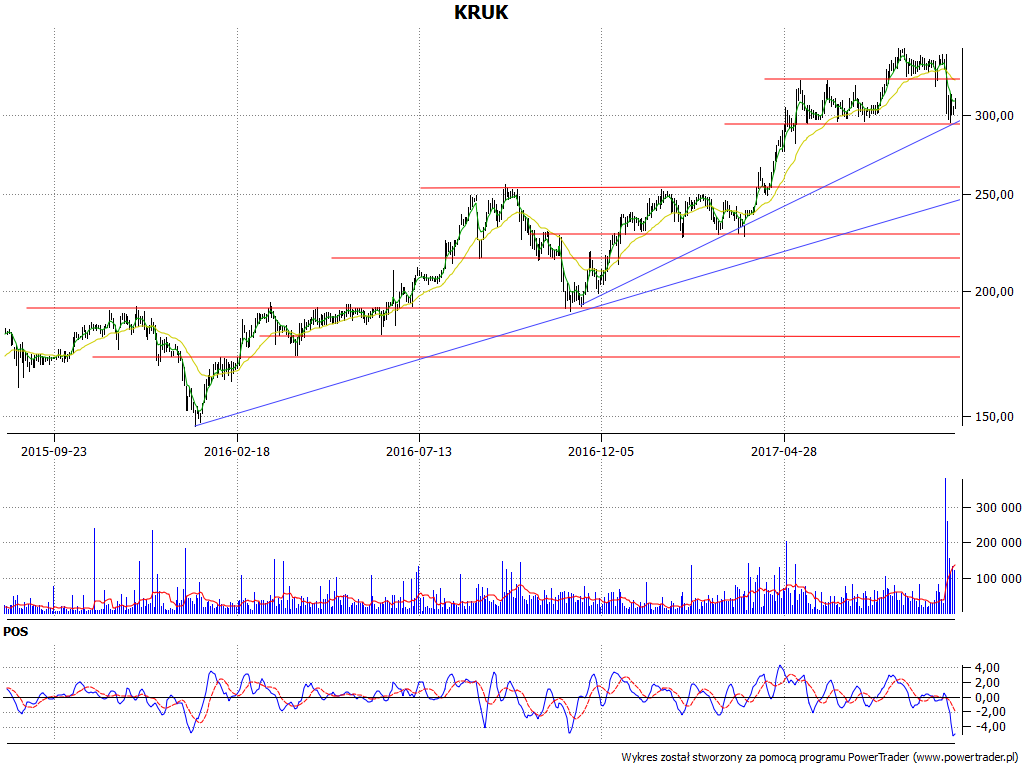Click the 200,00 price axis label
The width and height of the screenshot is (1024, 768).
994,292
